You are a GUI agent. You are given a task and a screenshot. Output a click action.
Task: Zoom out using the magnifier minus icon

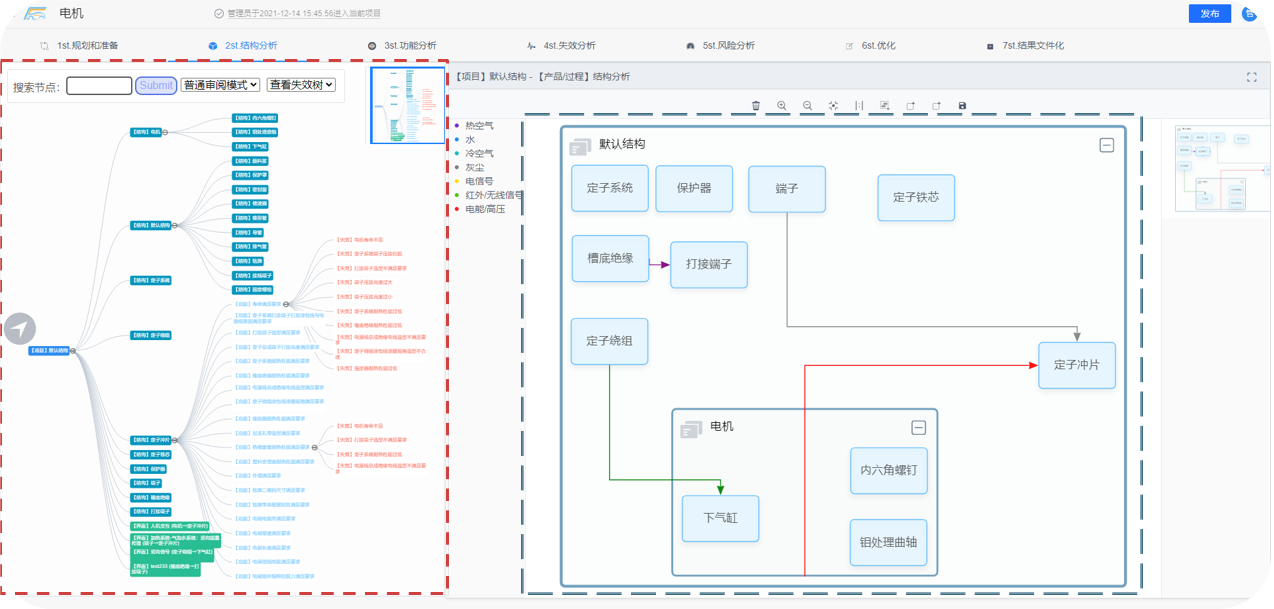(808, 105)
